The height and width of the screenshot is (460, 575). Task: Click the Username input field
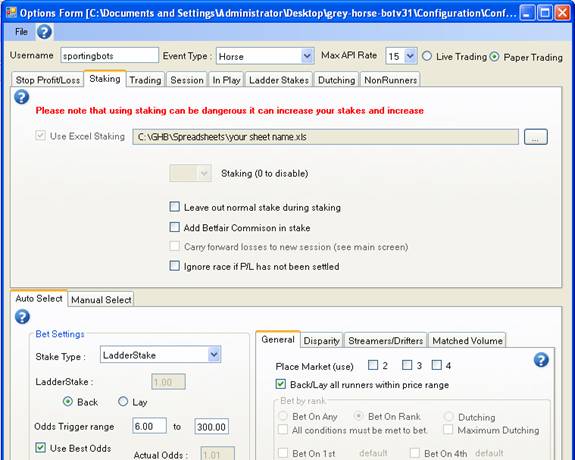(109, 55)
